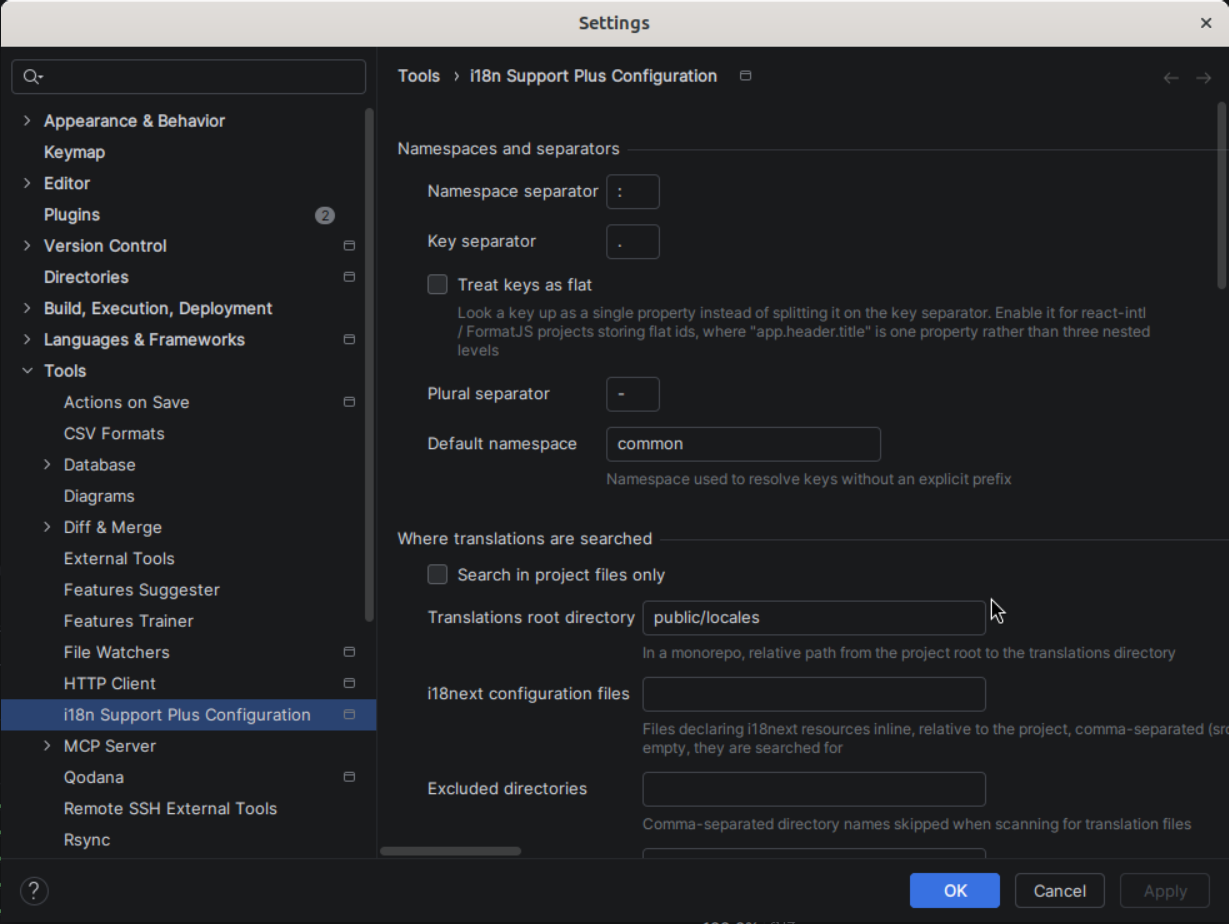Click i18next configuration files field
This screenshot has width=1229, height=924.
coord(814,694)
